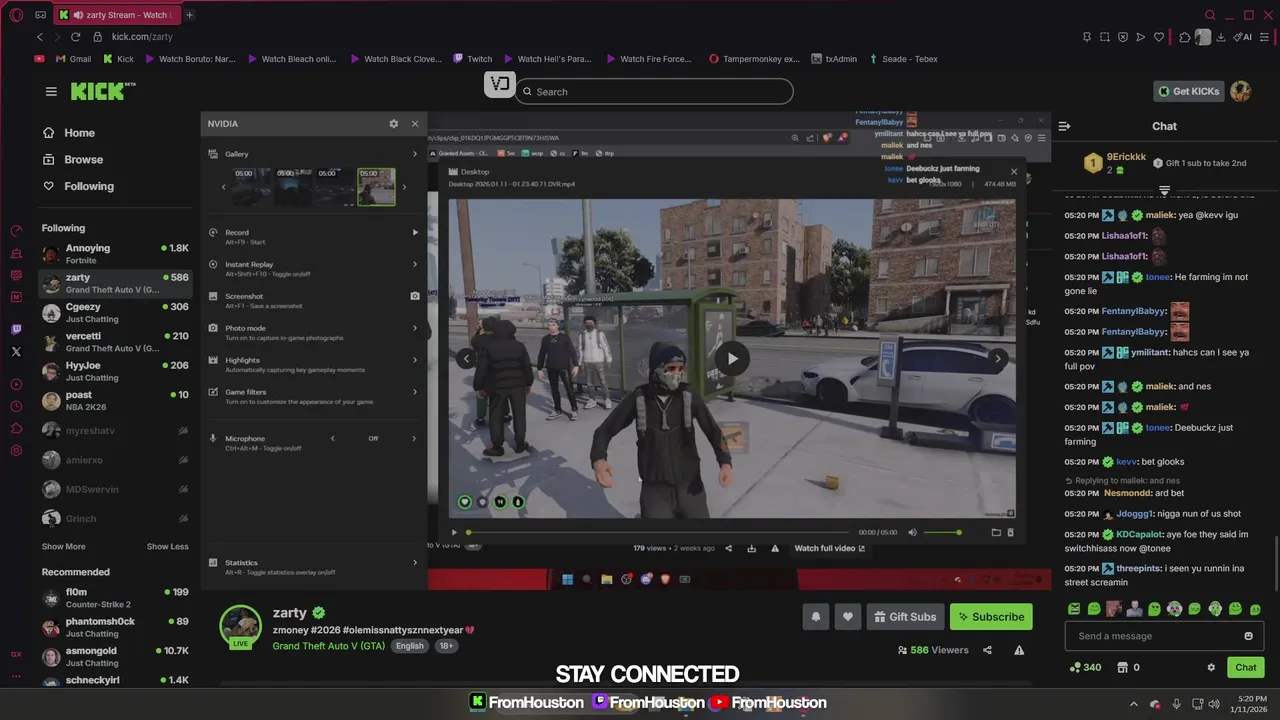Start recording from the Record row arrow

click(415, 233)
